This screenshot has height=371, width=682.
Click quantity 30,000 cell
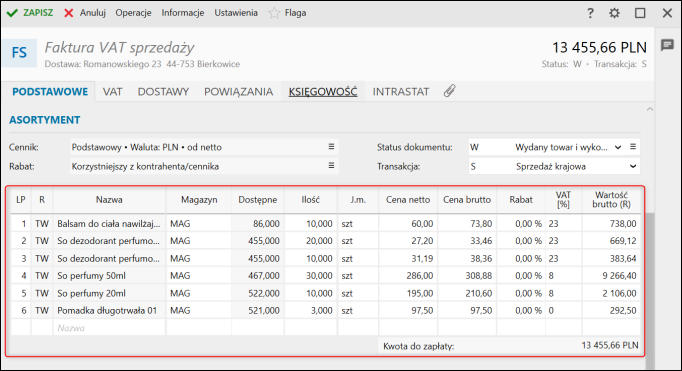pos(311,276)
